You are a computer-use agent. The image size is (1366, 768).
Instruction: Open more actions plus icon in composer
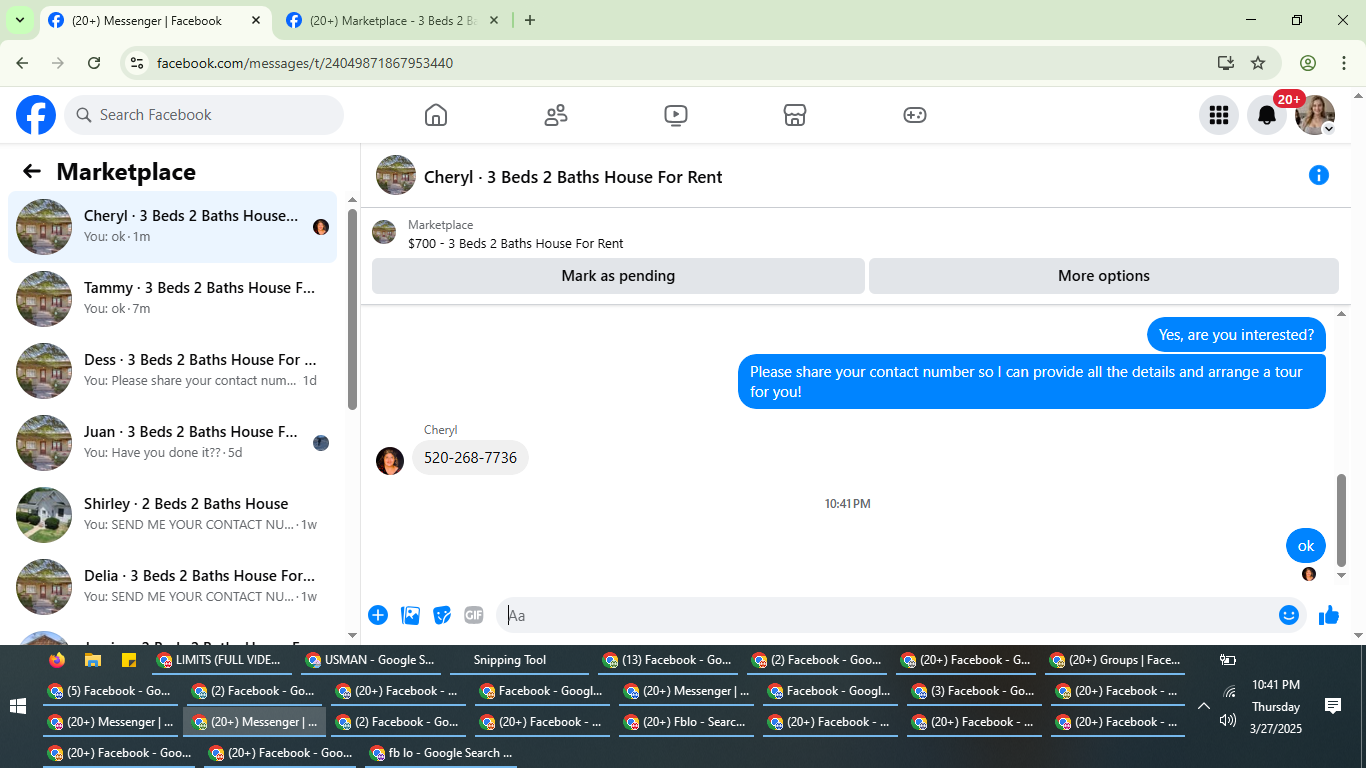click(378, 615)
